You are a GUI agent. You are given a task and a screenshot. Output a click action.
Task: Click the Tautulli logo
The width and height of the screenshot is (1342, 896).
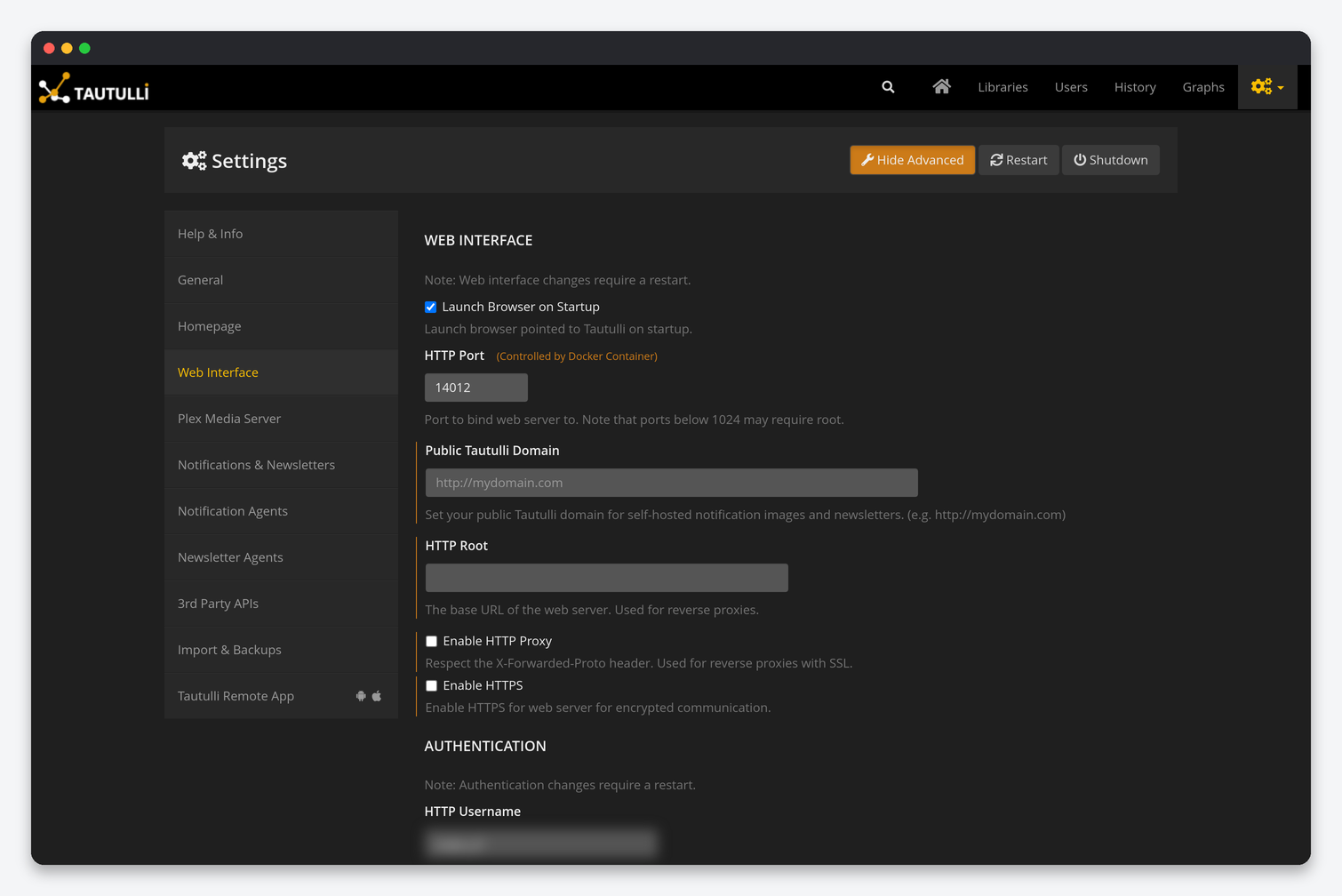click(x=94, y=88)
